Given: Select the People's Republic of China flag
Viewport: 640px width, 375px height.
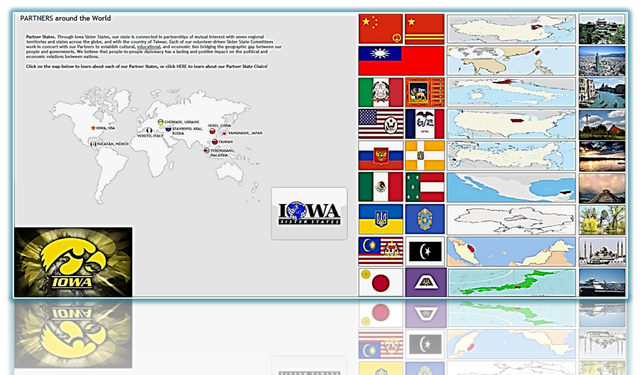Looking at the screenshot, I should (381, 29).
